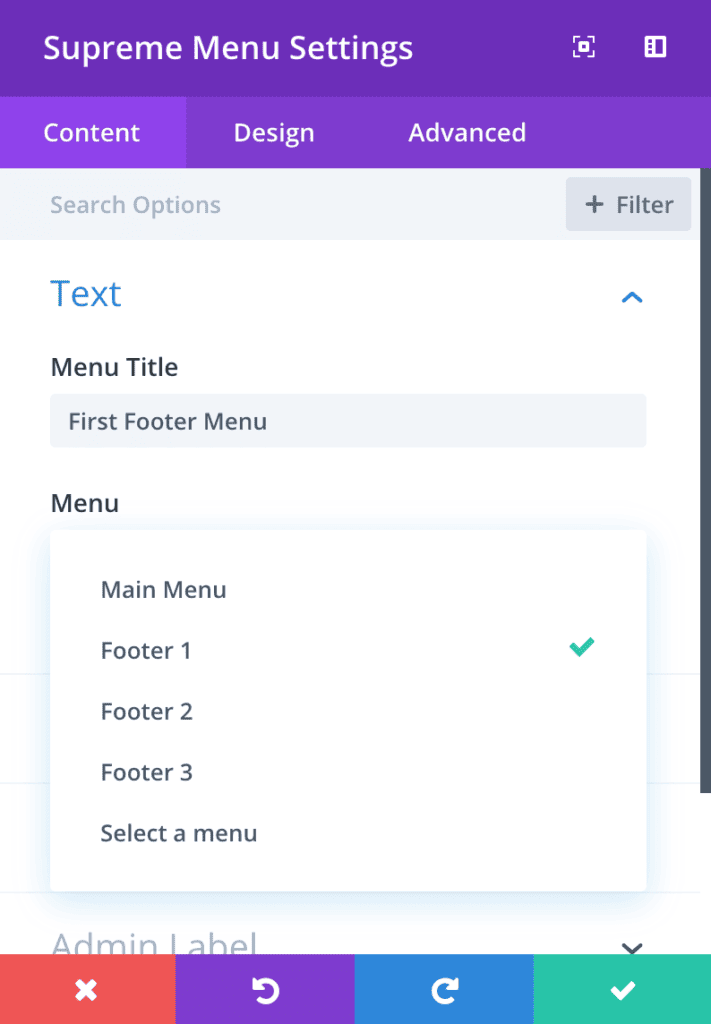Switch to the Content tab
Screen dimensions: 711x1024
pyautogui.click(x=91, y=132)
